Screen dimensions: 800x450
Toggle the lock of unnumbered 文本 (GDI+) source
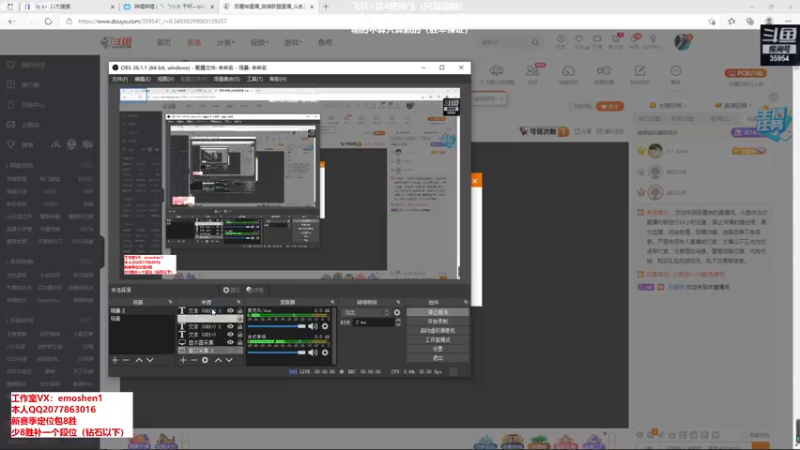tap(240, 335)
